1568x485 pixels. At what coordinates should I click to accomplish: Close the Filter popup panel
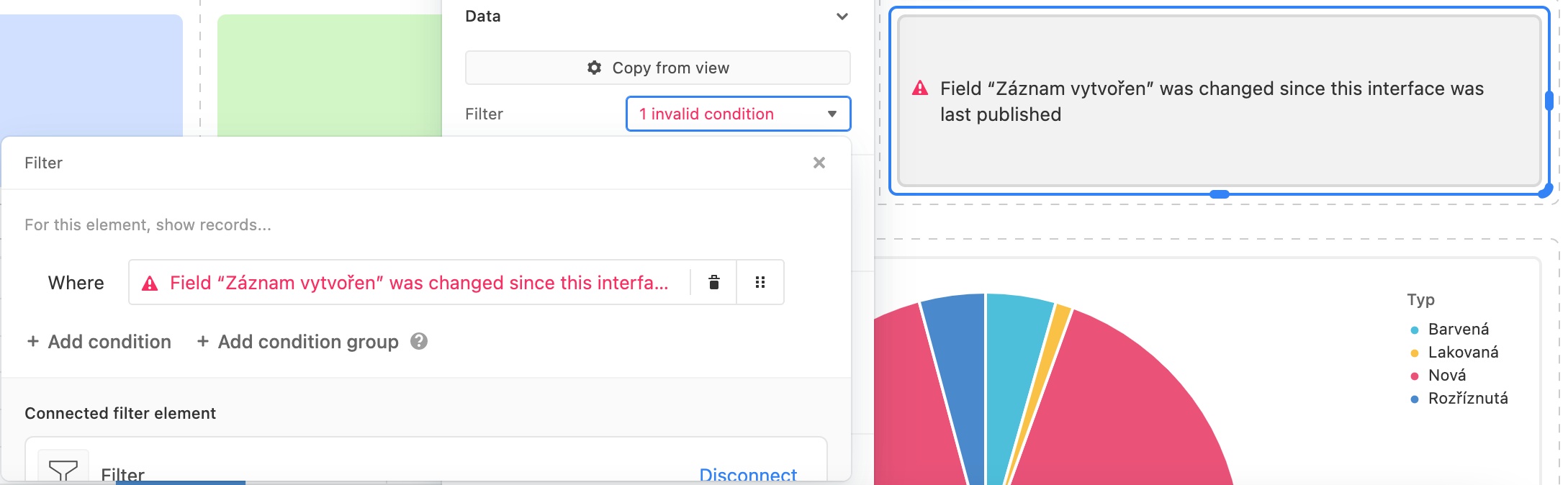click(819, 163)
